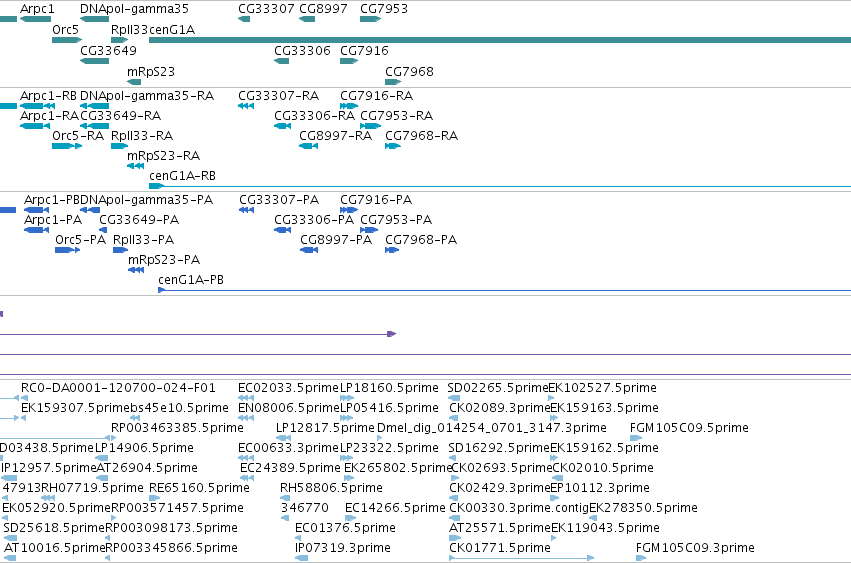Select the CG33649-PA protein label
The width and height of the screenshot is (851, 563).
139,220
